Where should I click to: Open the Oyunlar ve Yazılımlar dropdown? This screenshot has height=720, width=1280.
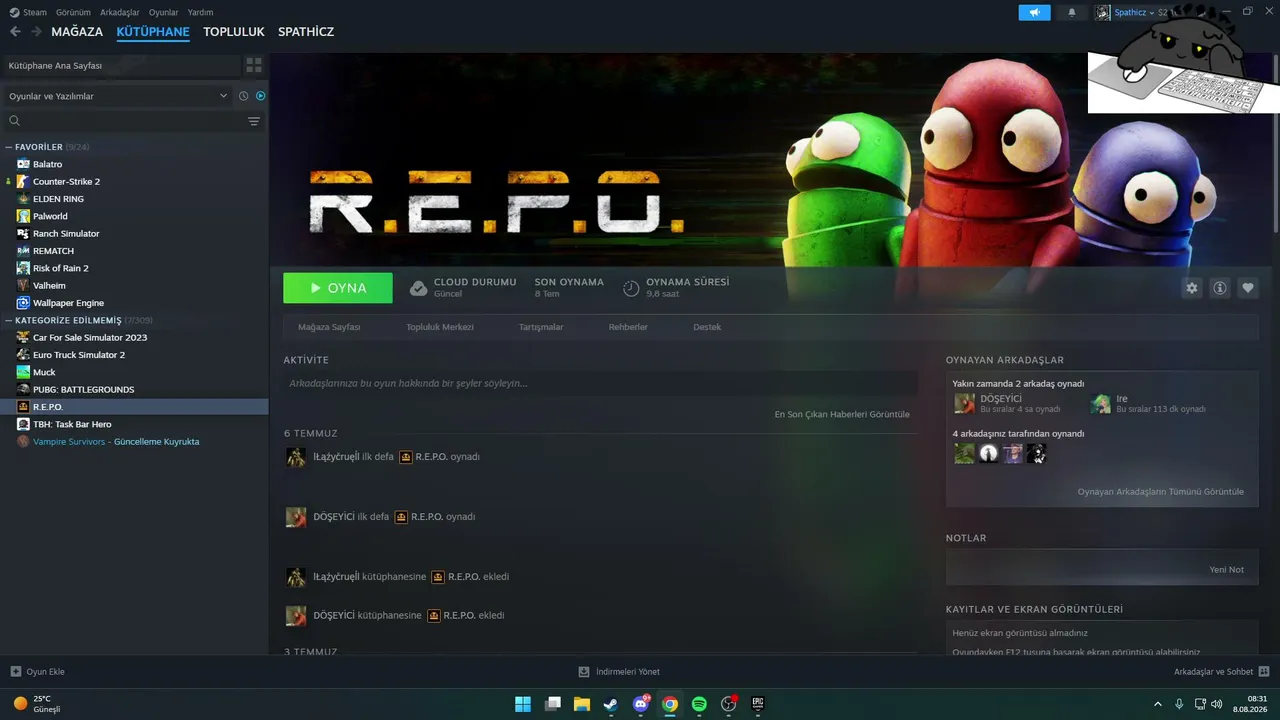[x=118, y=96]
